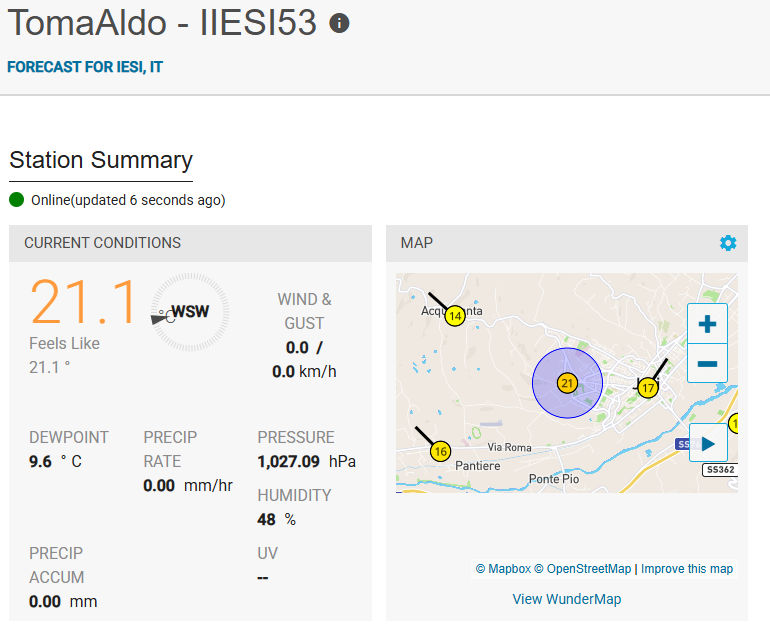Open the map settings gear
Viewport: 770px width, 638px height.
pyautogui.click(x=728, y=243)
